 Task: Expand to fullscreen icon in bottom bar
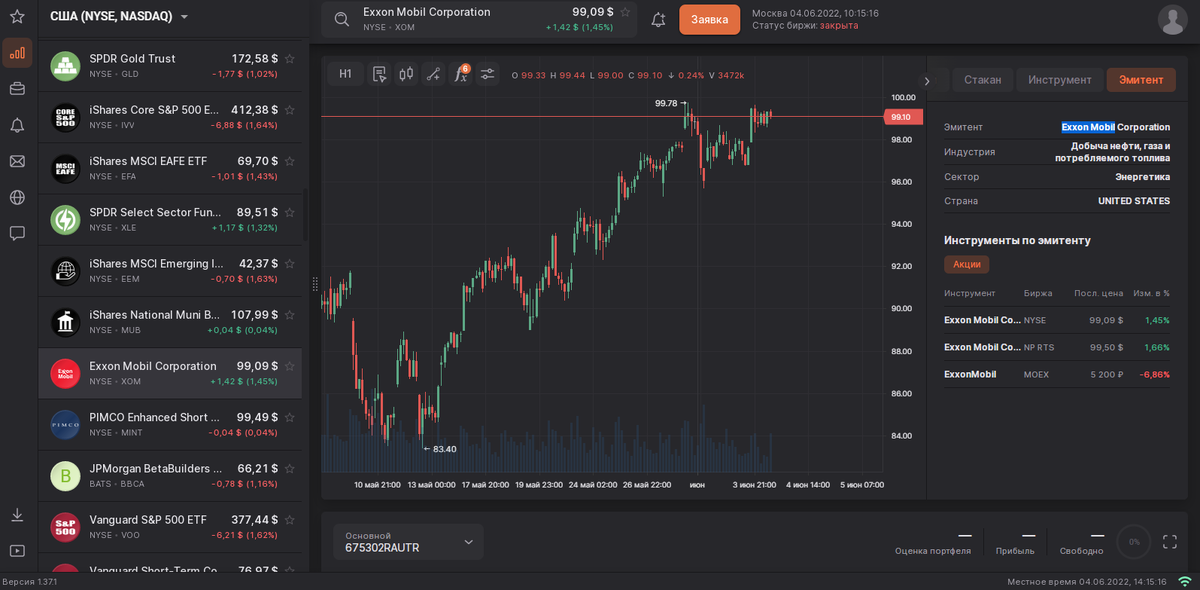1170,541
